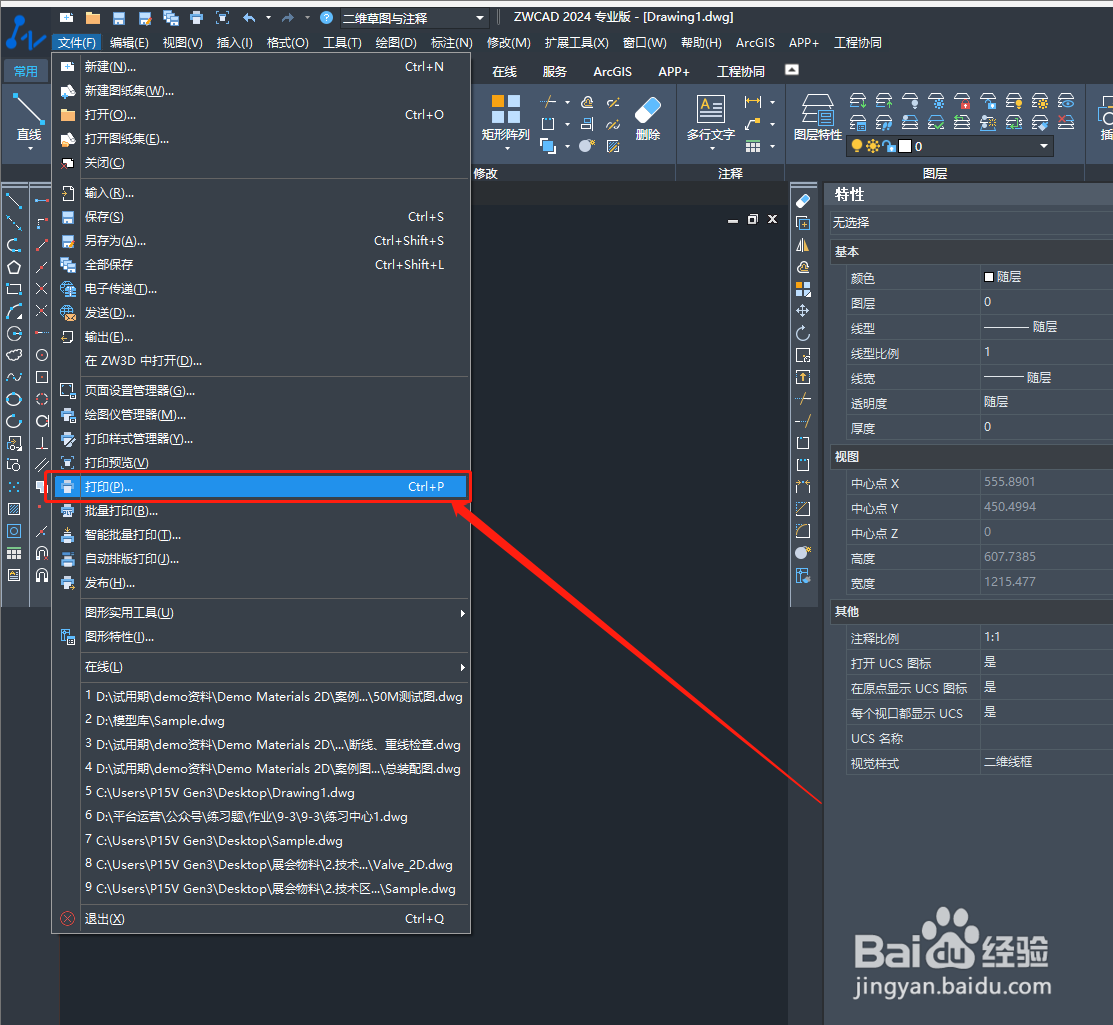Choose 打印预览(V) menu entry
Screen dimensions: 1113x1025
click(x=261, y=463)
